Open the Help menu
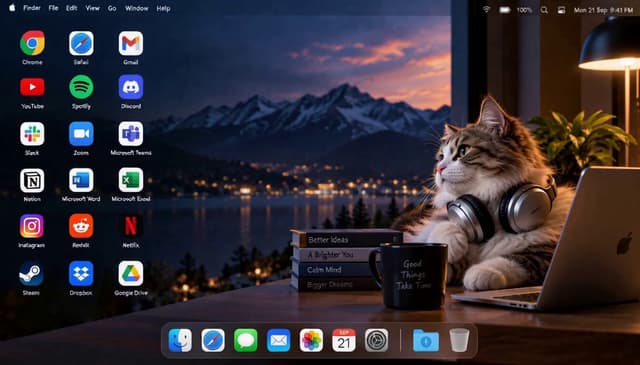This screenshot has width=640, height=365. 163,8
